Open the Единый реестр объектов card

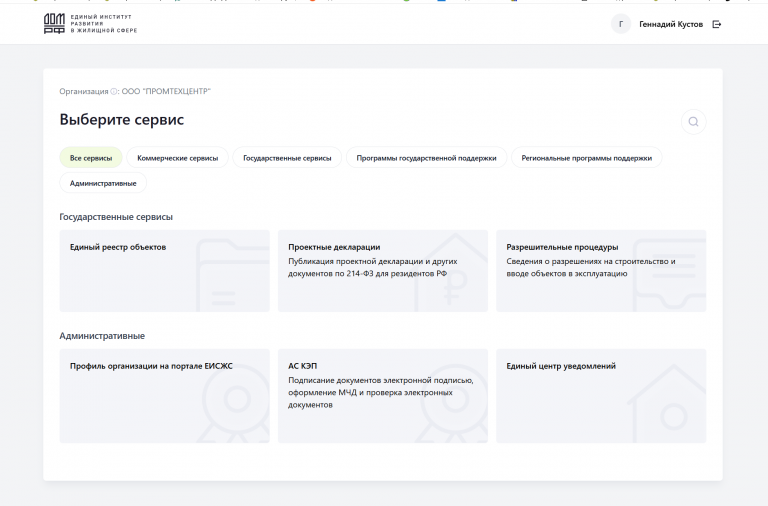pos(165,271)
